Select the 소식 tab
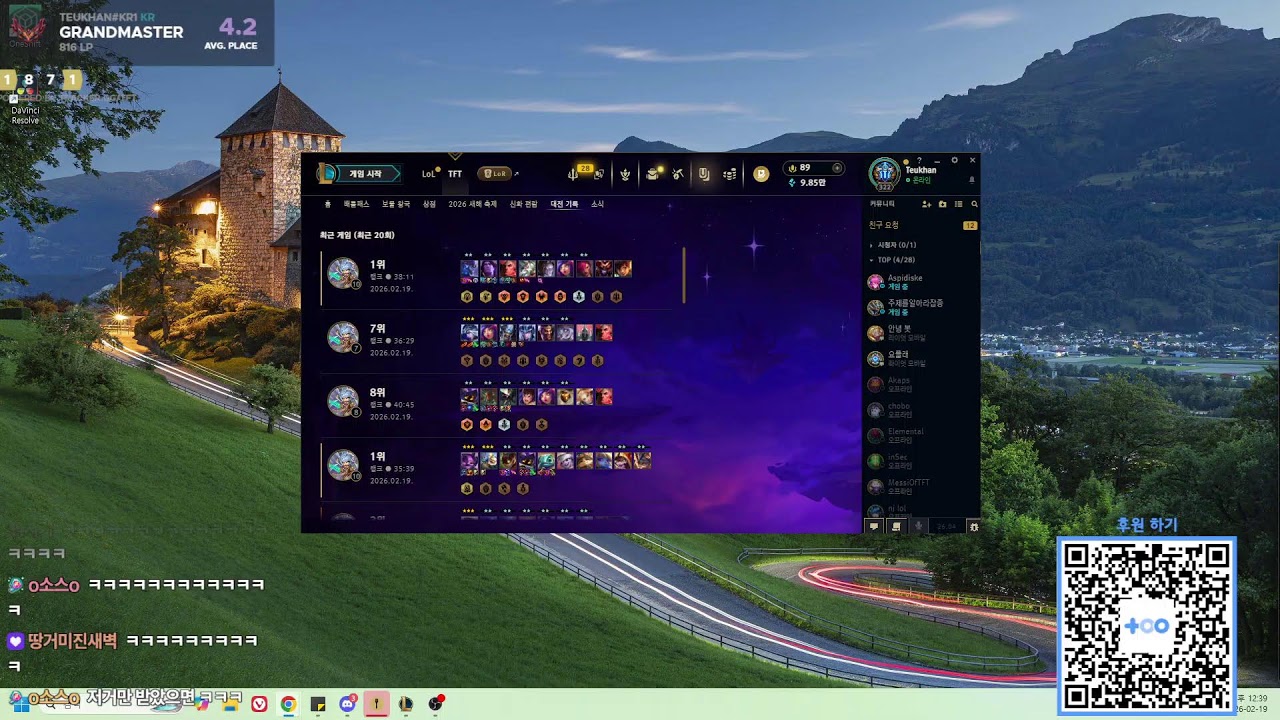This screenshot has width=1280, height=720. click(597, 204)
